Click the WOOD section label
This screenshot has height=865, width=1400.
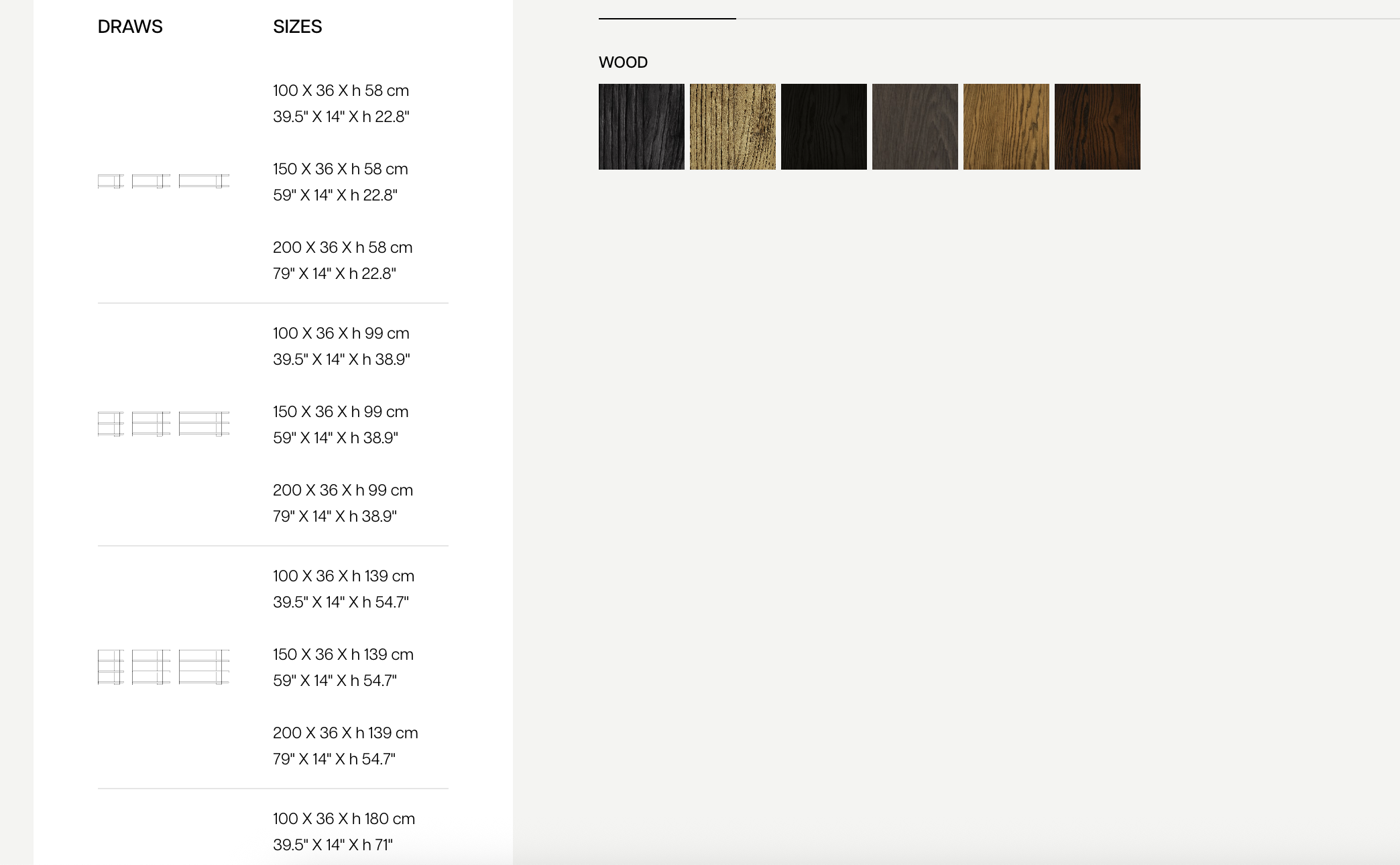pyautogui.click(x=623, y=62)
